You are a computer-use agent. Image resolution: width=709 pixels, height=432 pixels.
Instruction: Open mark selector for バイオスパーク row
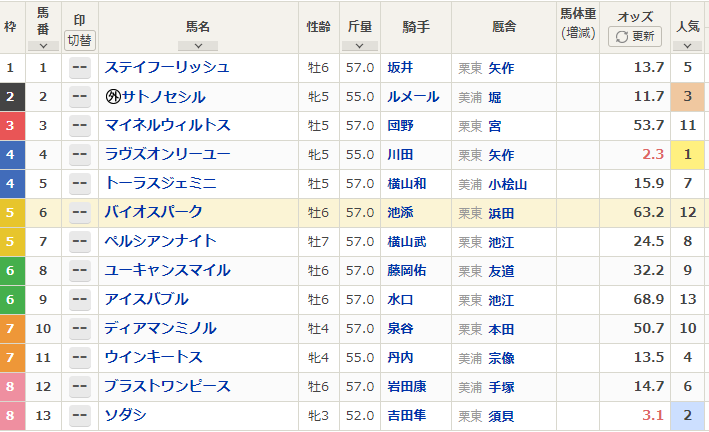[80, 213]
